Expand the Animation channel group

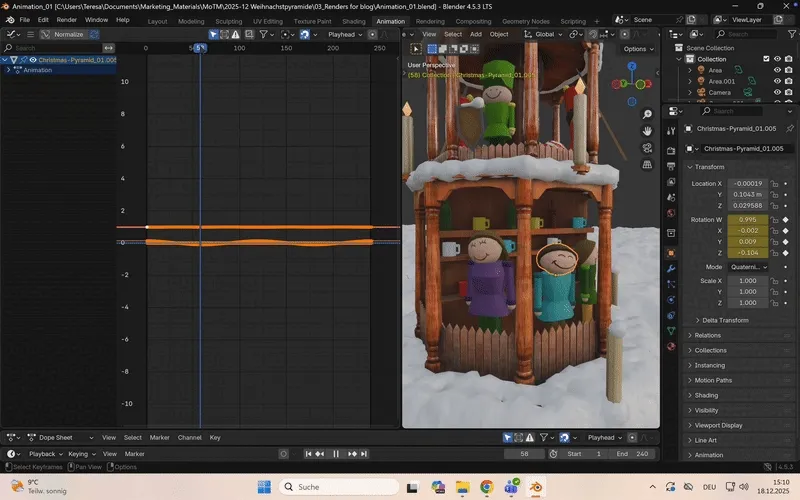(x=8, y=70)
